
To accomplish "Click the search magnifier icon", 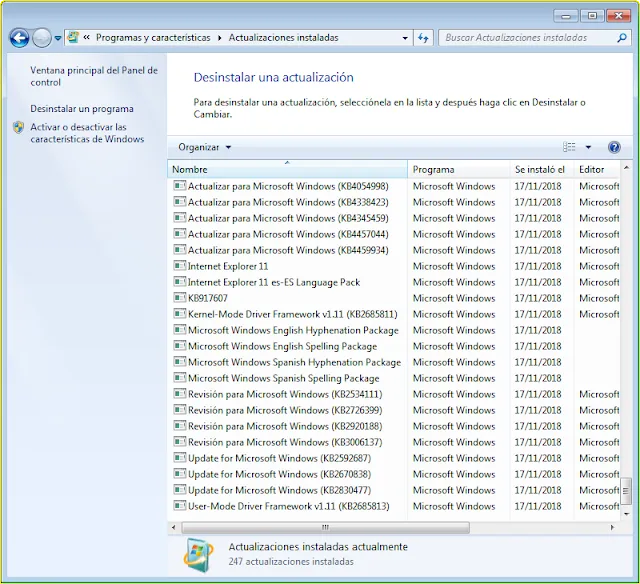I will (x=622, y=38).
